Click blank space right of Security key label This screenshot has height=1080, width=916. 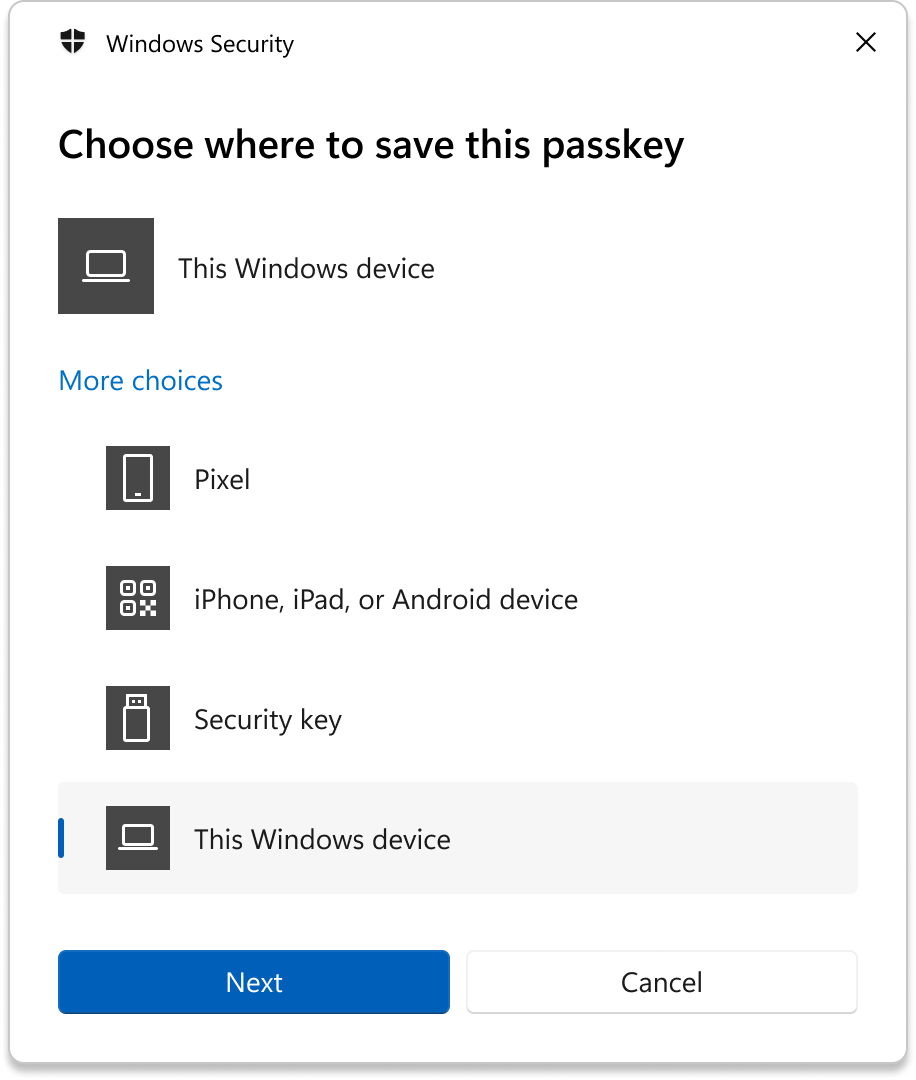[600, 718]
